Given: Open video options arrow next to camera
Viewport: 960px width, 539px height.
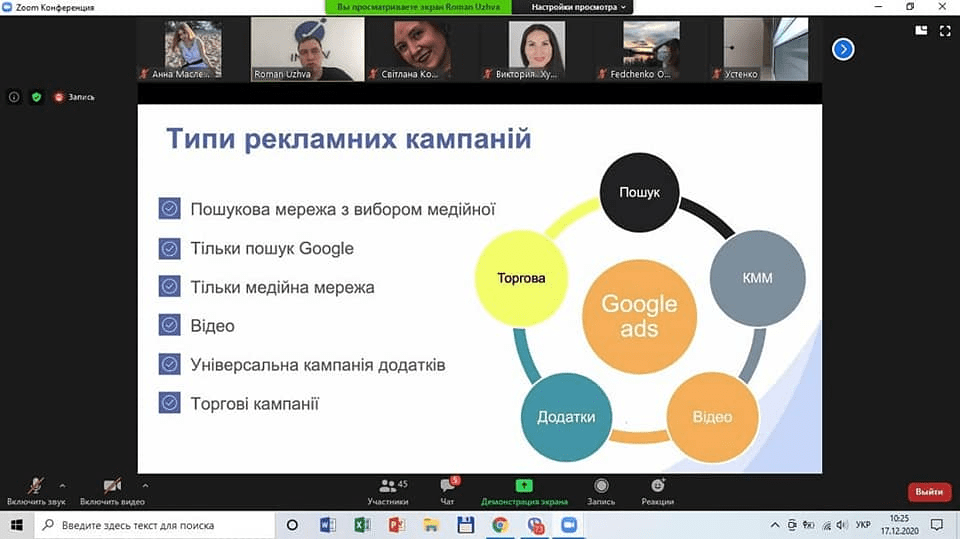Looking at the screenshot, I should pyautogui.click(x=145, y=486).
